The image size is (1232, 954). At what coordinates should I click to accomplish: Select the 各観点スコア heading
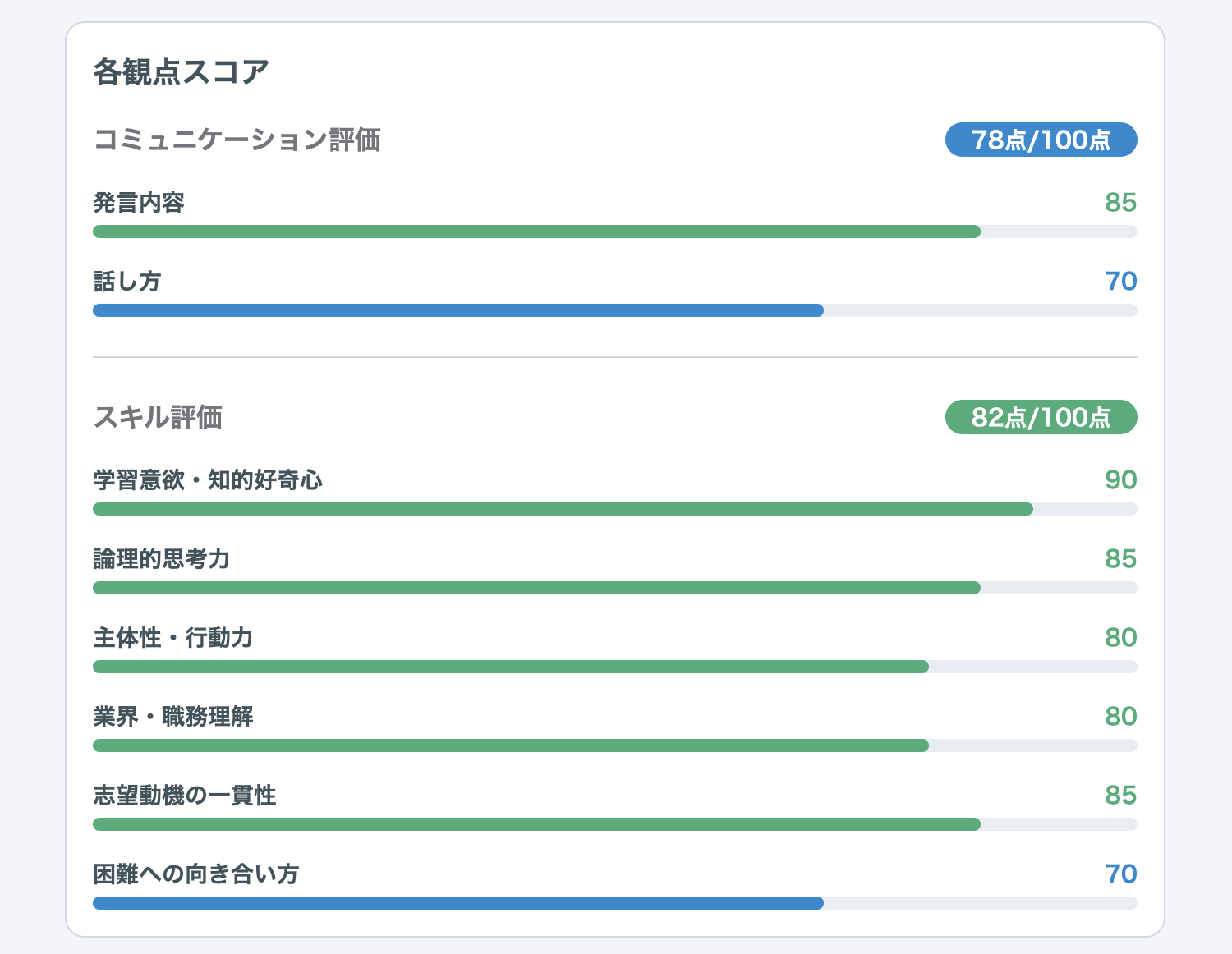coord(182,72)
